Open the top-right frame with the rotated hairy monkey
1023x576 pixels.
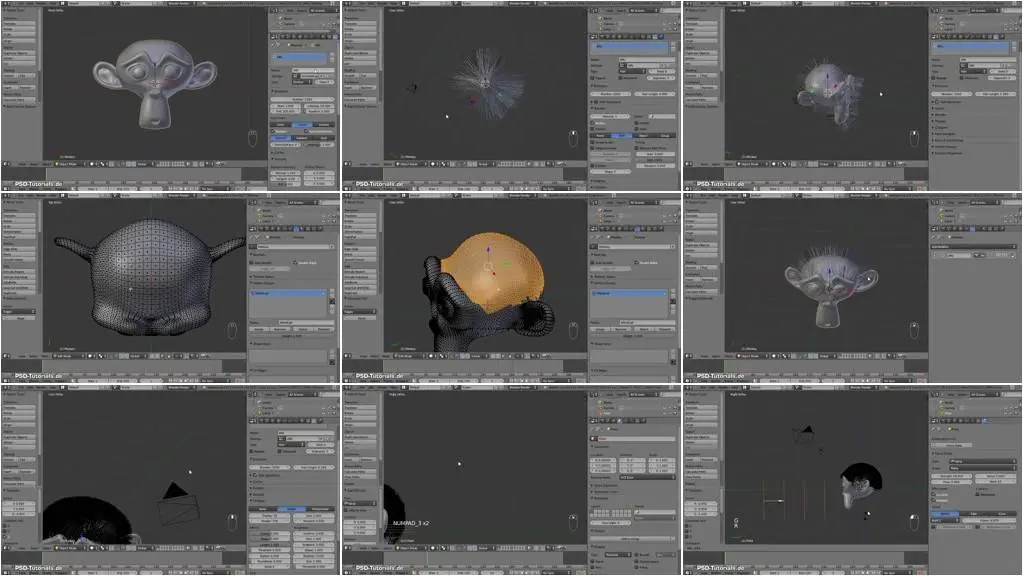click(852, 95)
